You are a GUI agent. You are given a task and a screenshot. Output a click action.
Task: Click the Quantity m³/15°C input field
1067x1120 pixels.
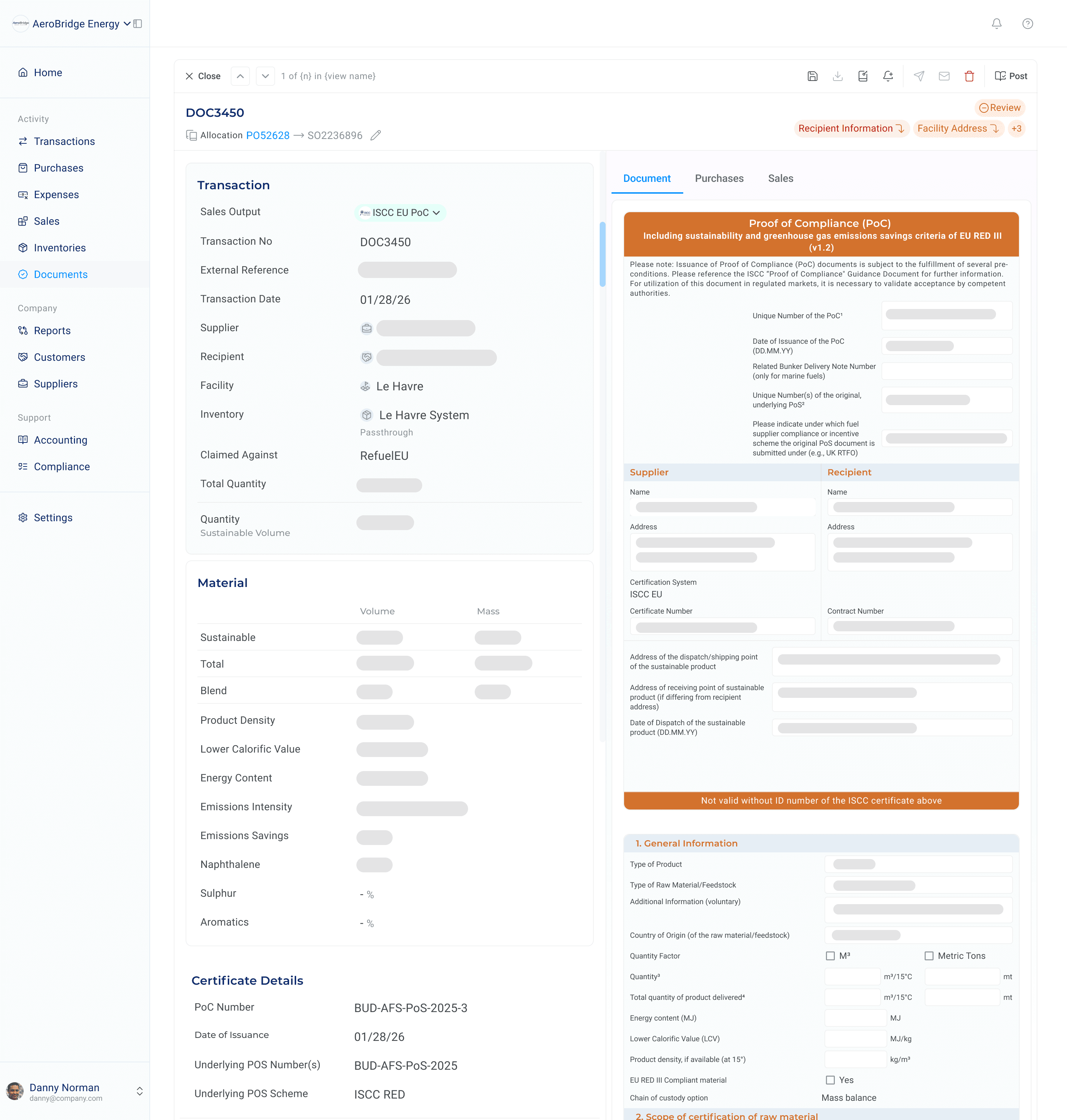(852, 976)
